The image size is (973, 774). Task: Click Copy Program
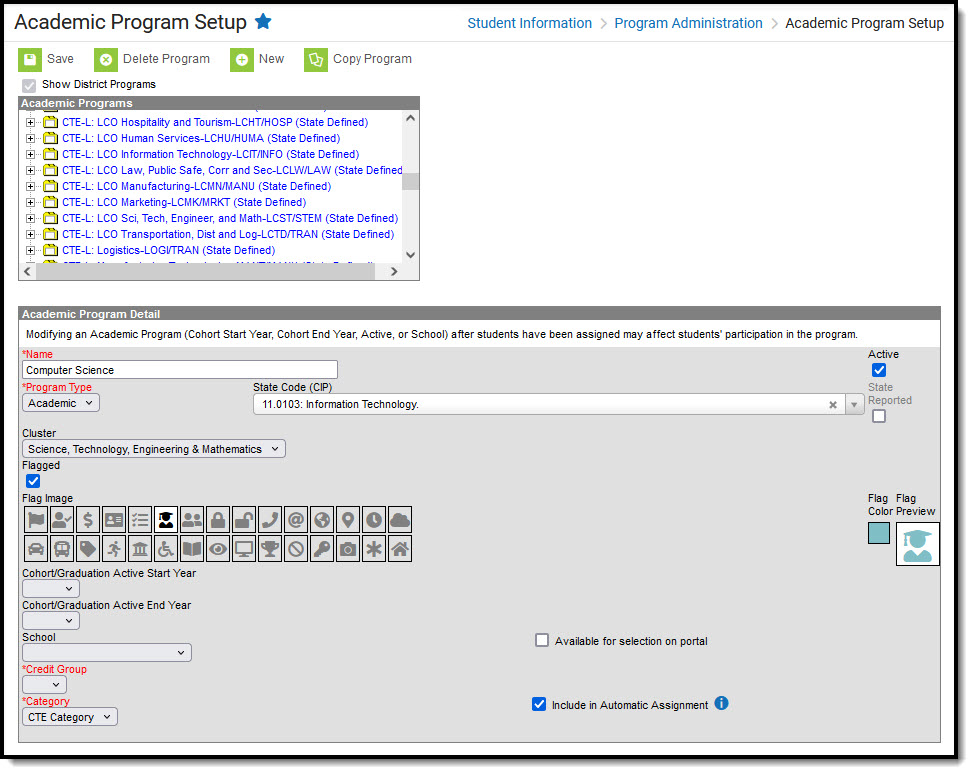pos(358,60)
